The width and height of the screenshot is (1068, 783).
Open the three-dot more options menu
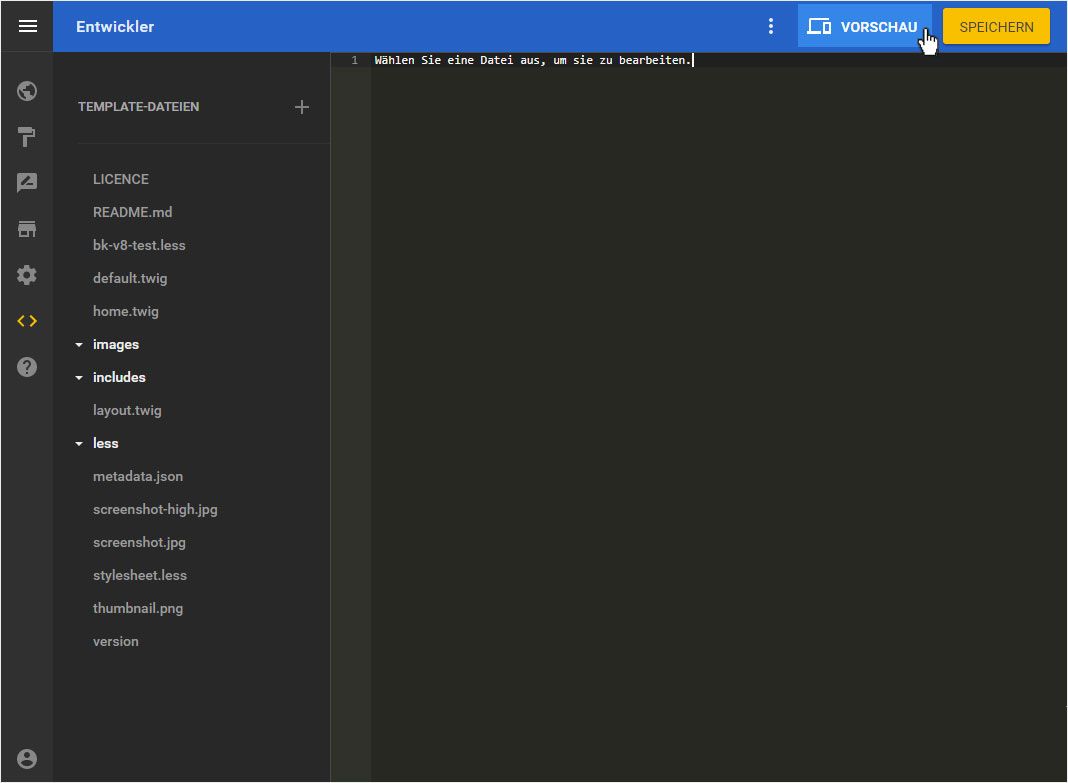click(770, 27)
